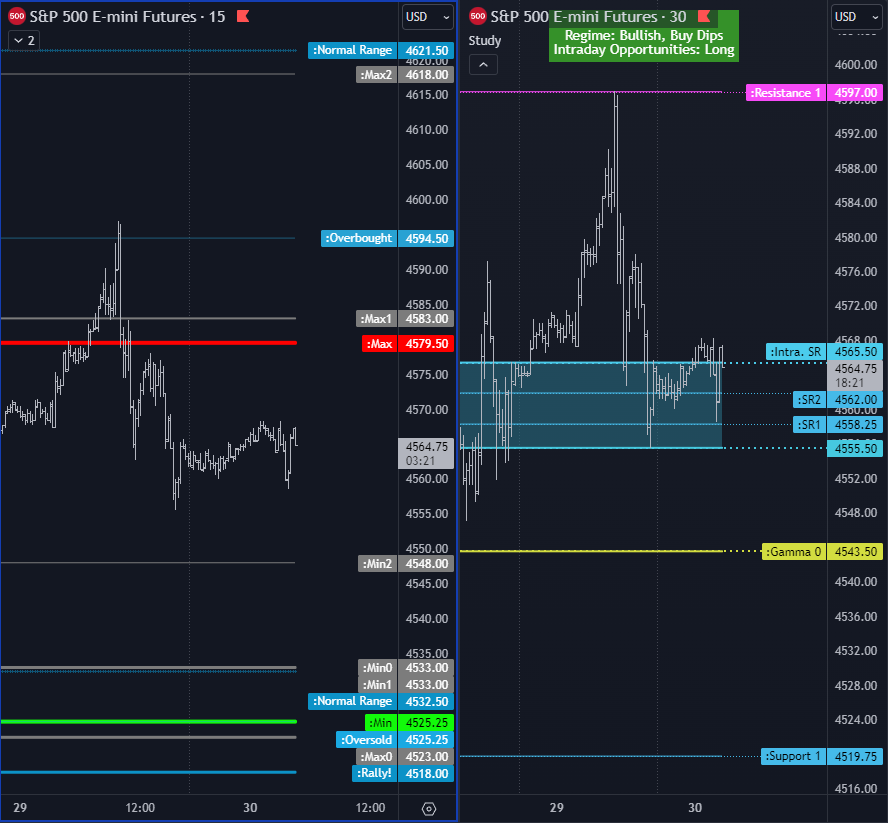This screenshot has width=888, height=823.
Task: Select the Min1 4533.00 label
Action: tap(405, 685)
